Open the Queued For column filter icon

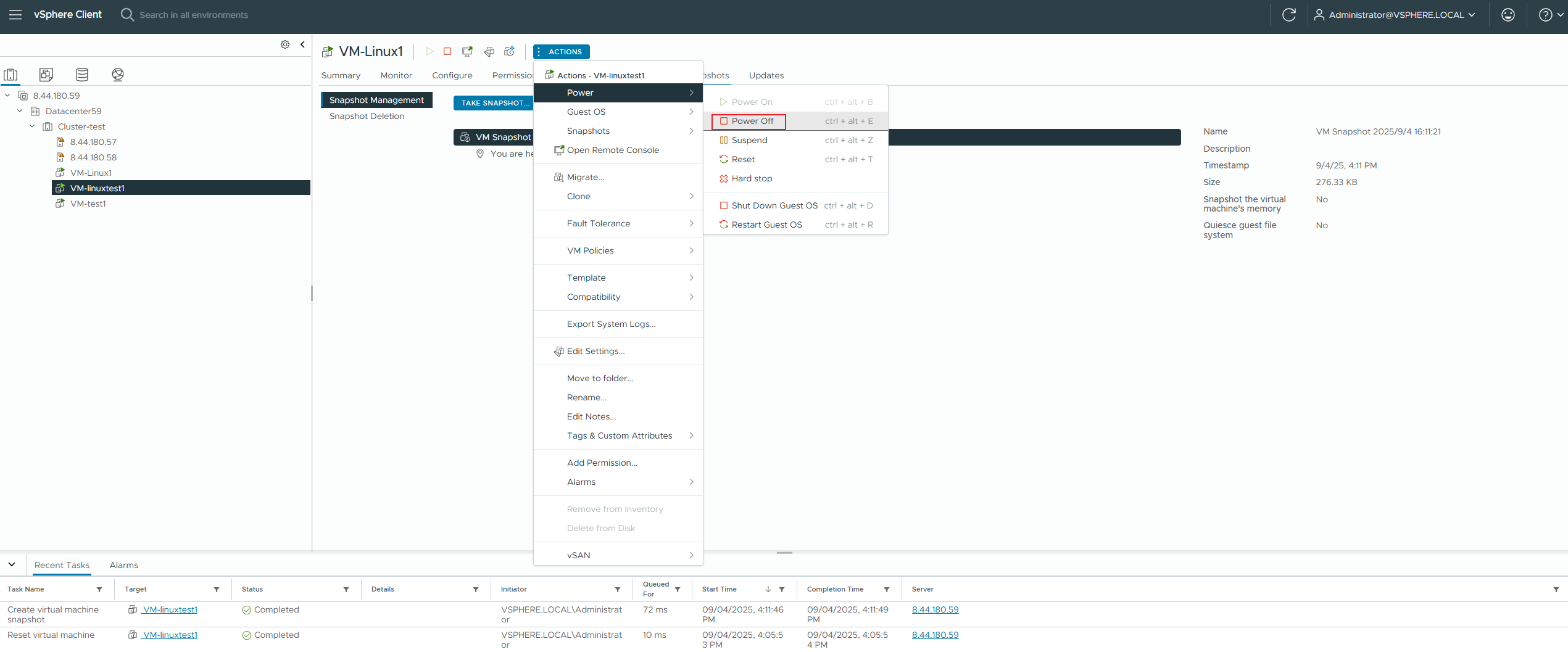(678, 590)
